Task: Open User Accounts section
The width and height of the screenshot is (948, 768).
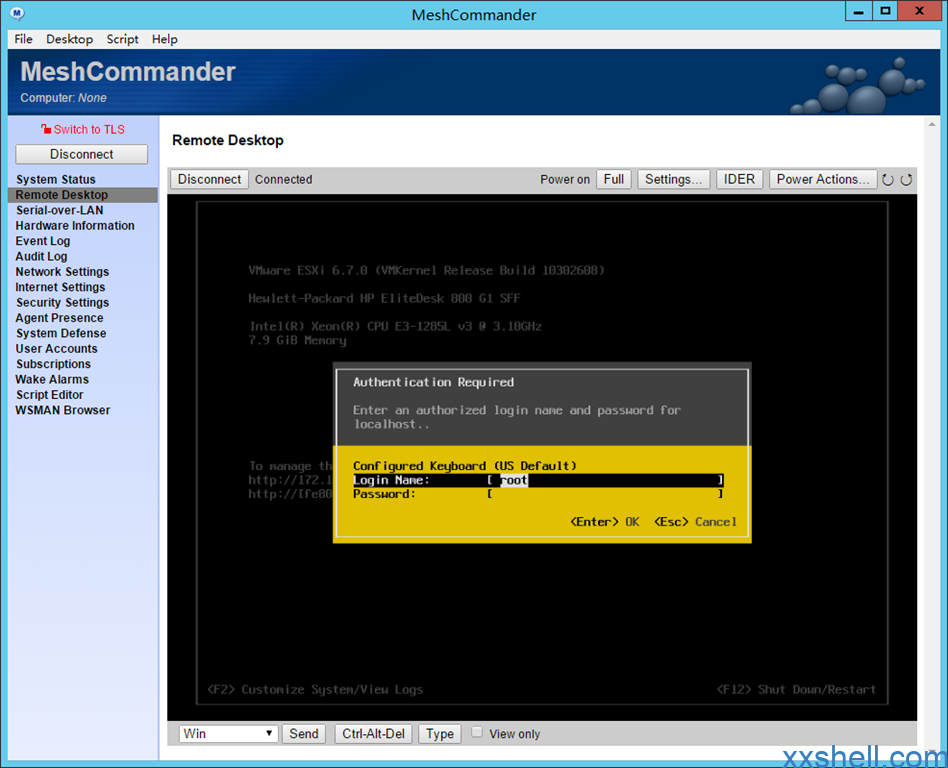Action: coord(56,349)
